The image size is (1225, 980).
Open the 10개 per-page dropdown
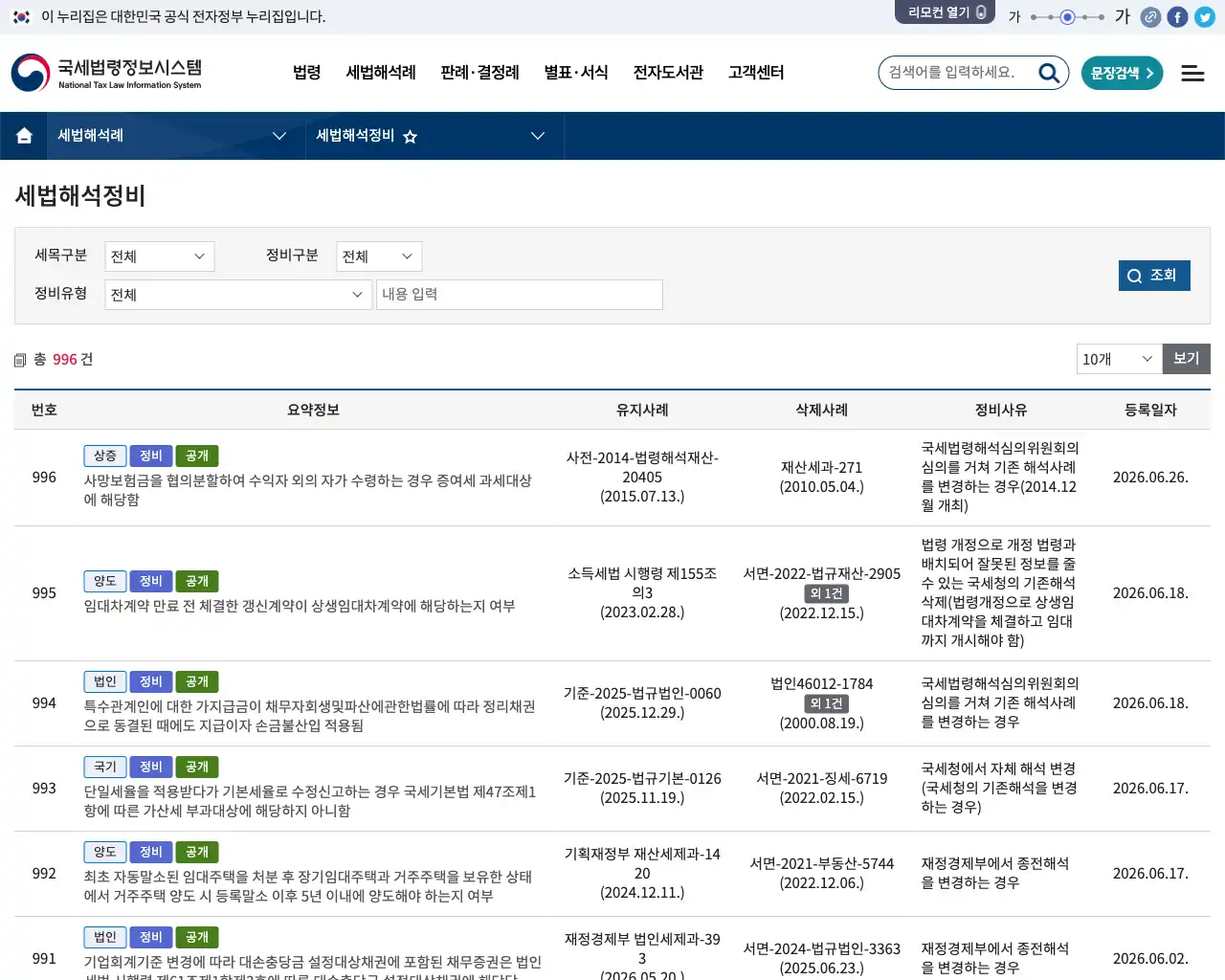(x=1120, y=359)
